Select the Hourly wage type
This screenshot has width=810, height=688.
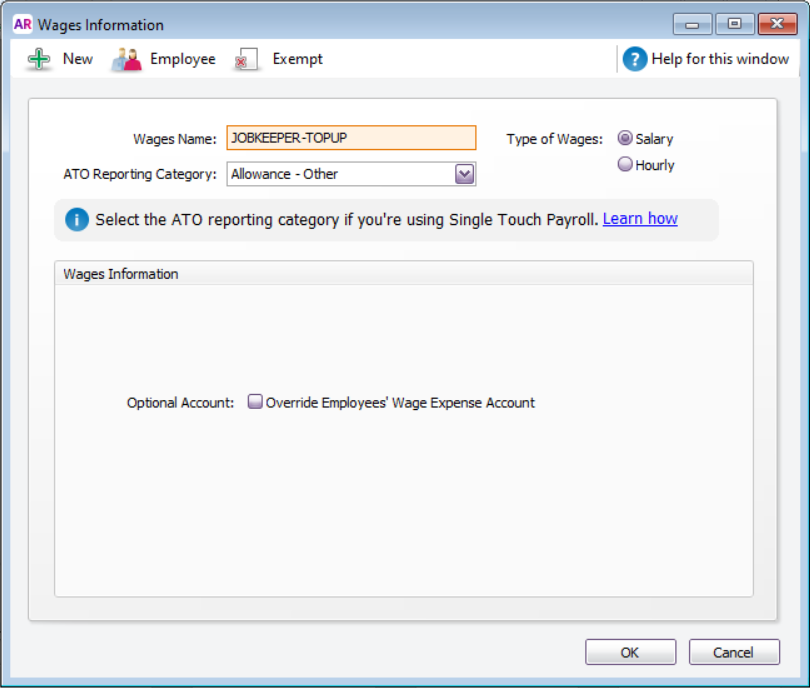626,165
